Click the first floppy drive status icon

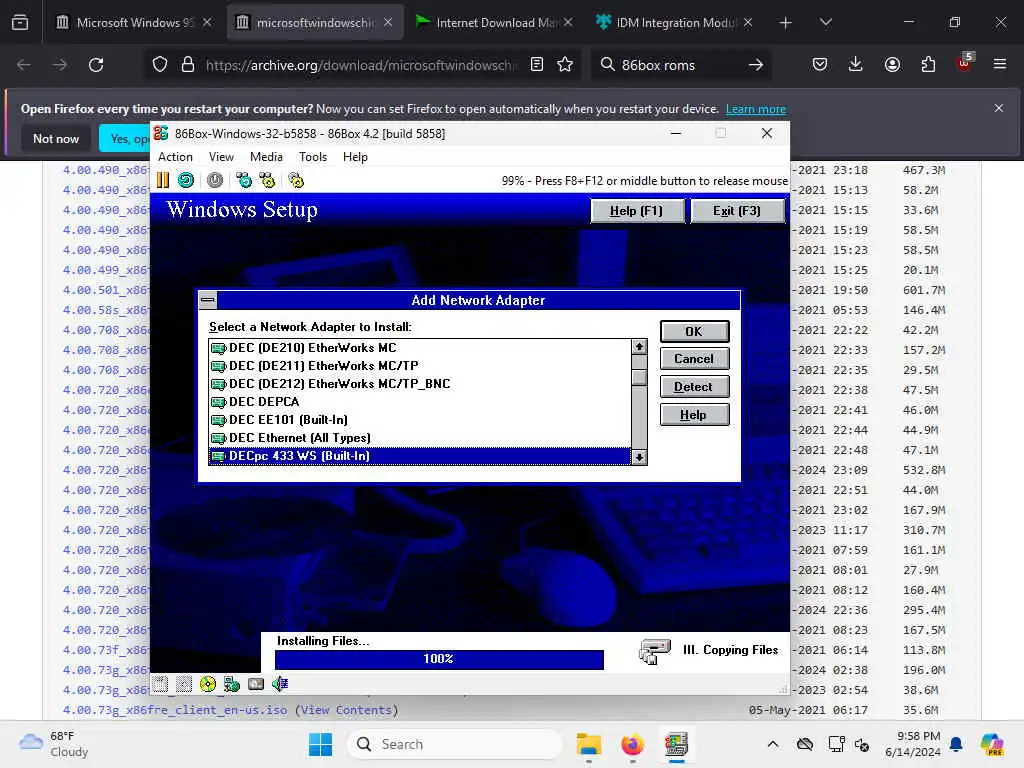pos(161,684)
